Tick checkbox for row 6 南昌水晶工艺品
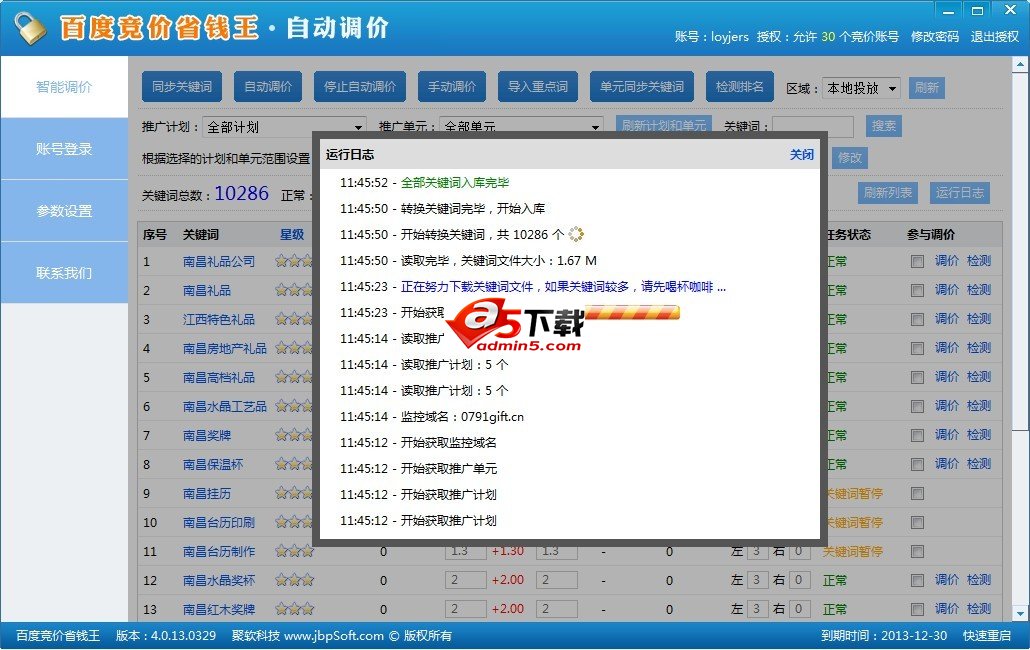1030x650 pixels. pyautogui.click(x=917, y=406)
